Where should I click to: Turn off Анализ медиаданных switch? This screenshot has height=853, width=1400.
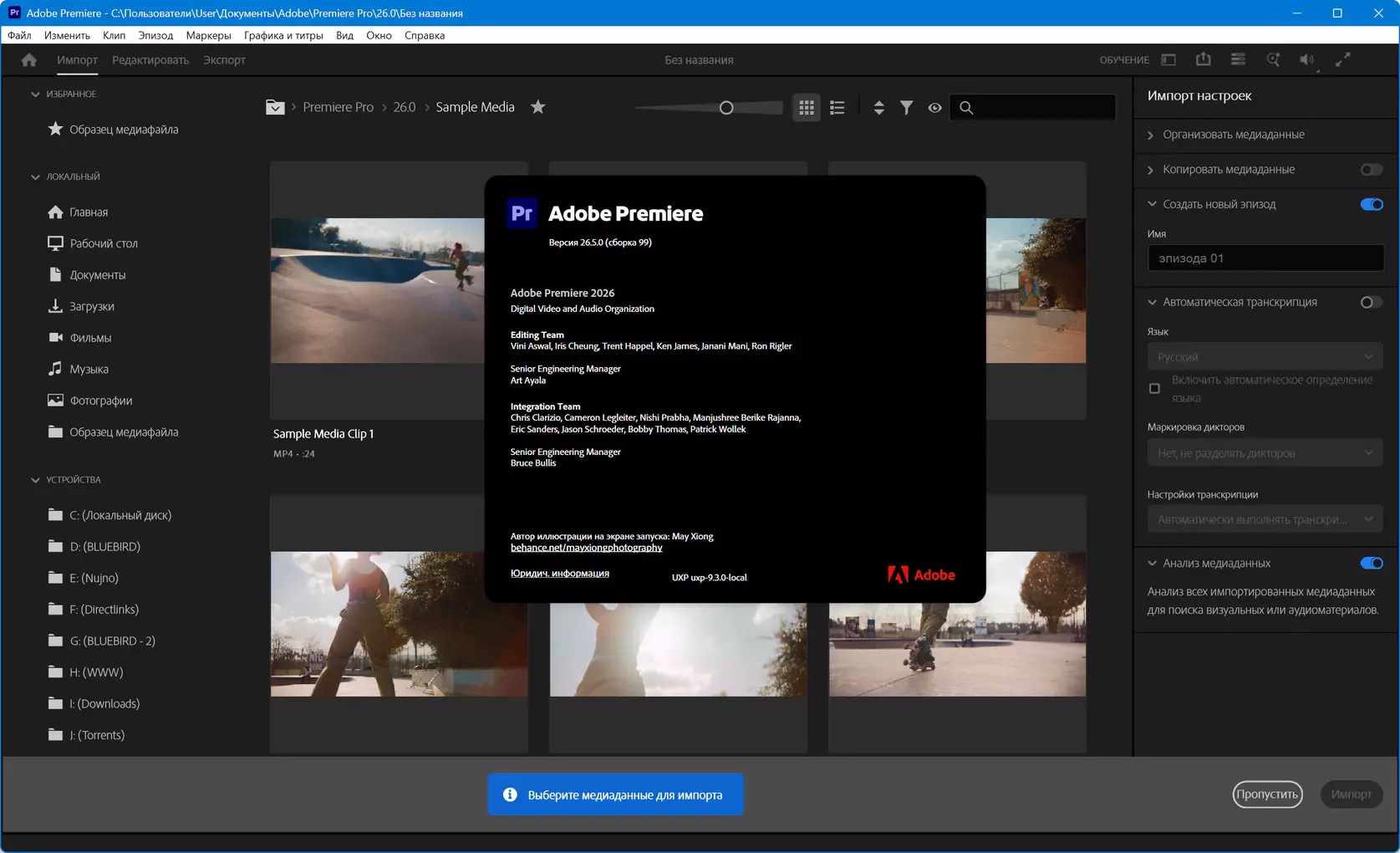click(x=1371, y=564)
